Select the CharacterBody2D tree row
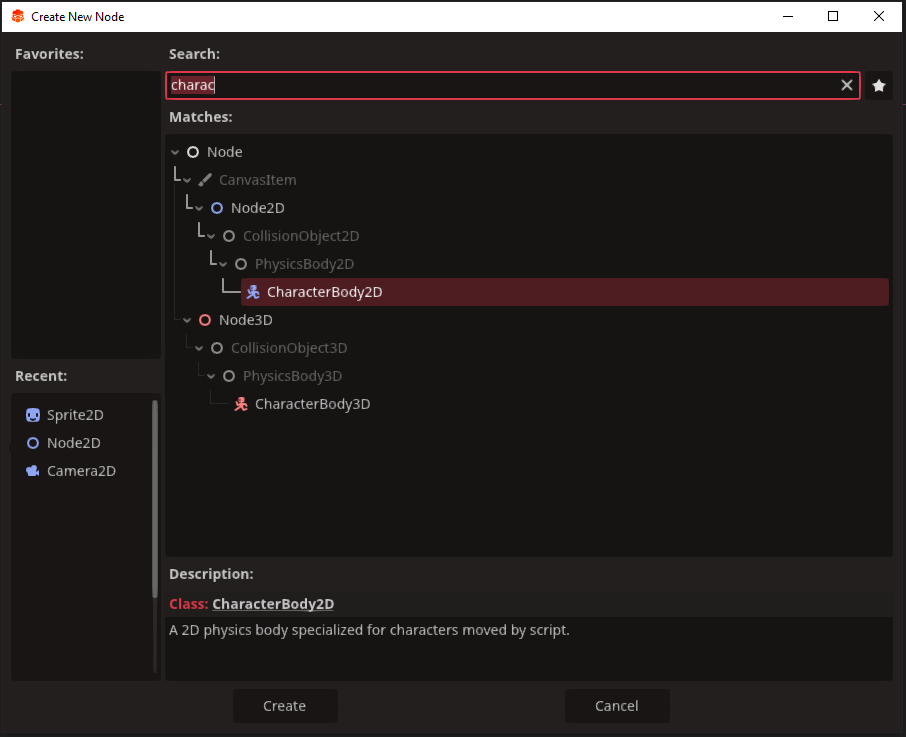 click(x=565, y=292)
